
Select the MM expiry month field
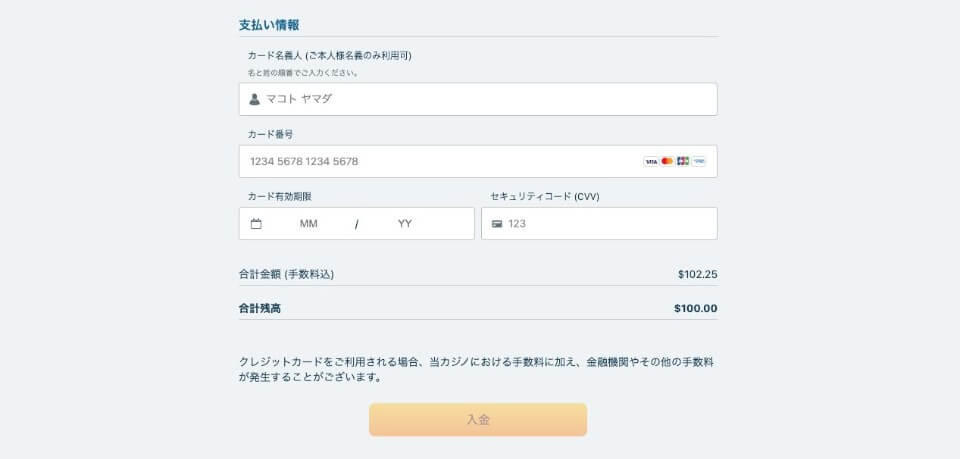309,224
